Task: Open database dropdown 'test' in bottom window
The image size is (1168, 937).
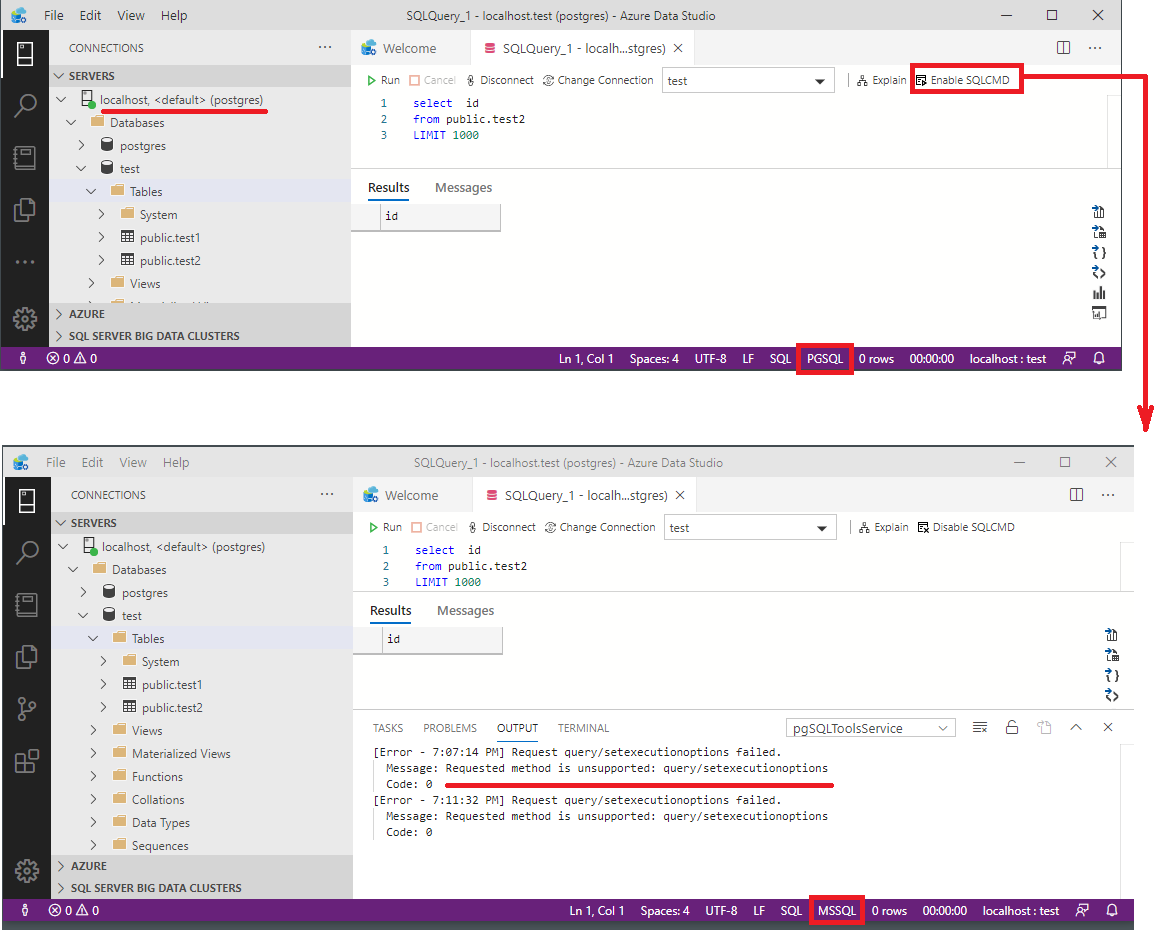Action: point(749,527)
